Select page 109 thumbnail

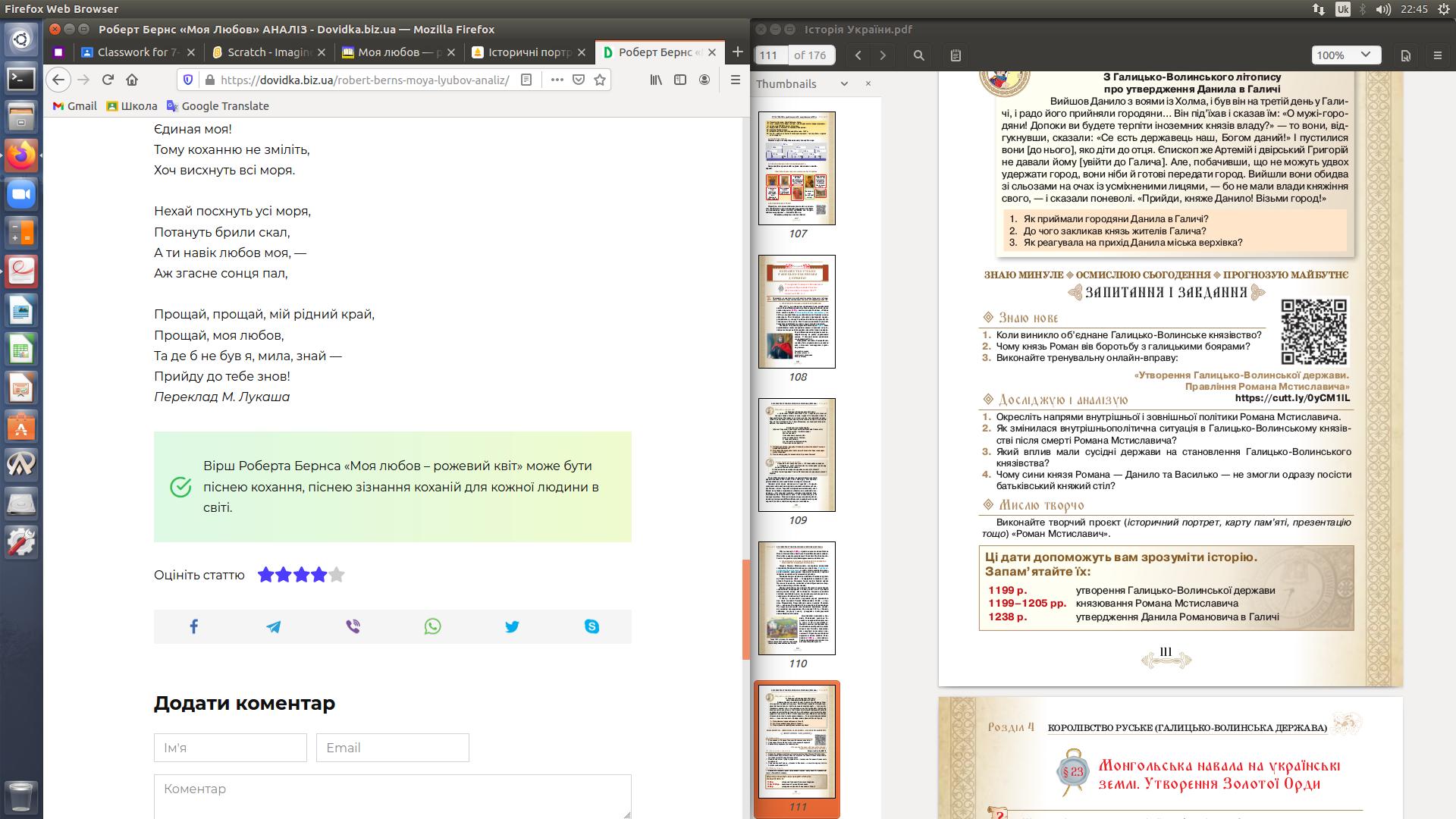pyautogui.click(x=796, y=455)
